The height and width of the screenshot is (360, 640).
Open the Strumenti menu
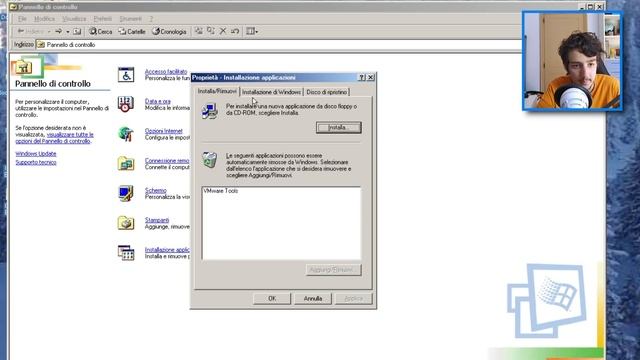pyautogui.click(x=130, y=19)
